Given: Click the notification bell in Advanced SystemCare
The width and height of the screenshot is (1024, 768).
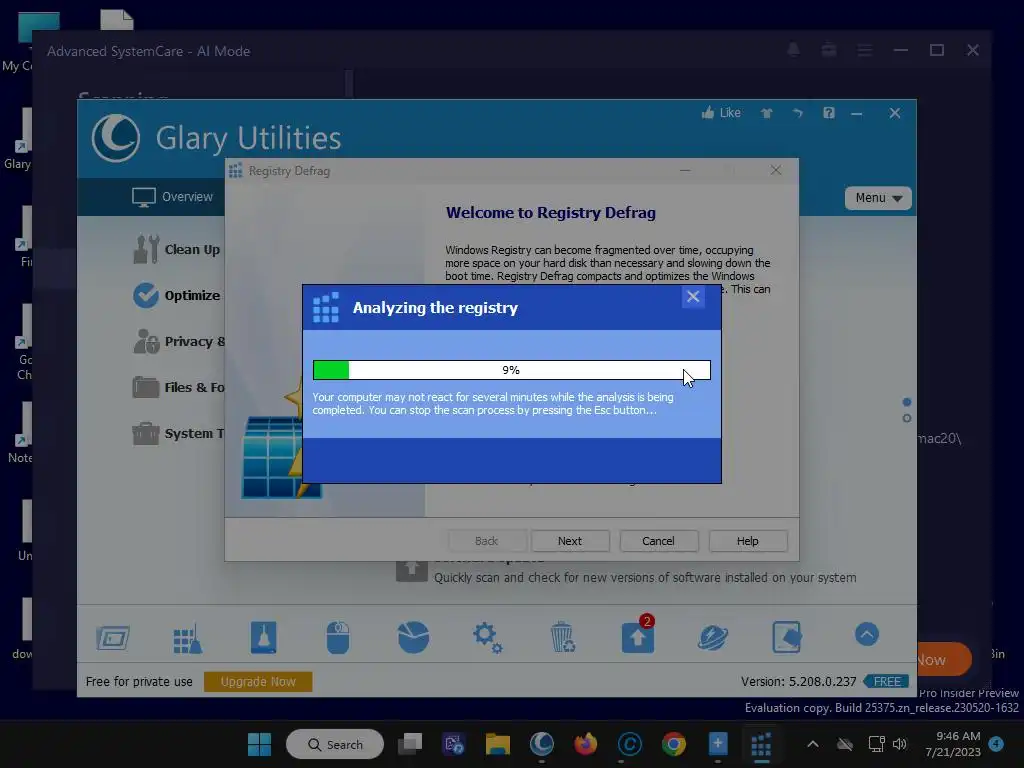Looking at the screenshot, I should (x=793, y=50).
